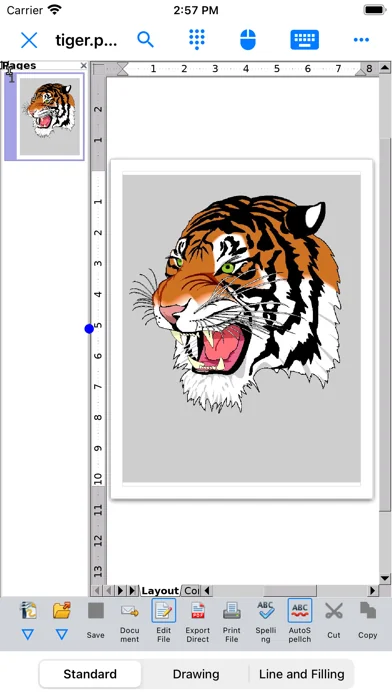
Task: Click the Print File icon
Action: 232,621
